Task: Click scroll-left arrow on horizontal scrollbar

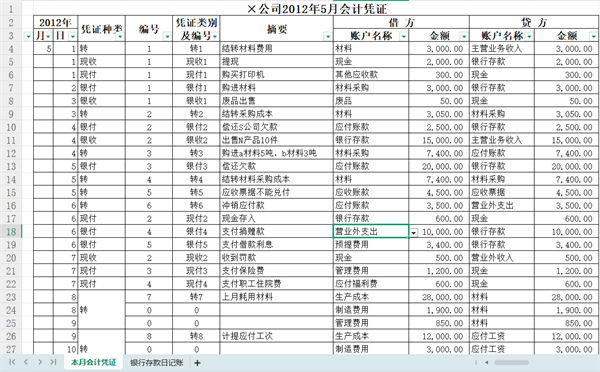Action: [486, 362]
